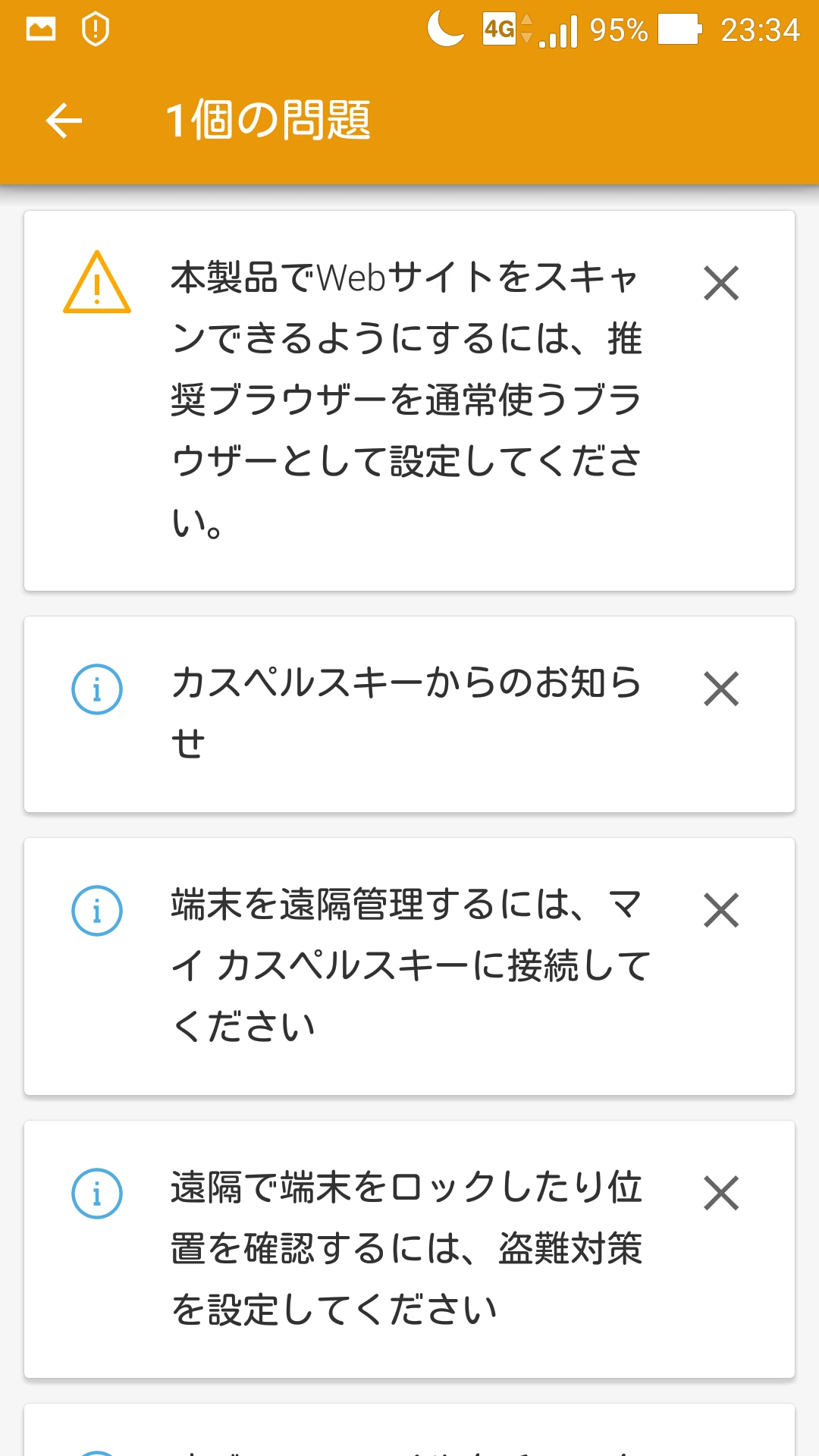
Task: Tap info icon beside remote management message
Action: (x=97, y=910)
